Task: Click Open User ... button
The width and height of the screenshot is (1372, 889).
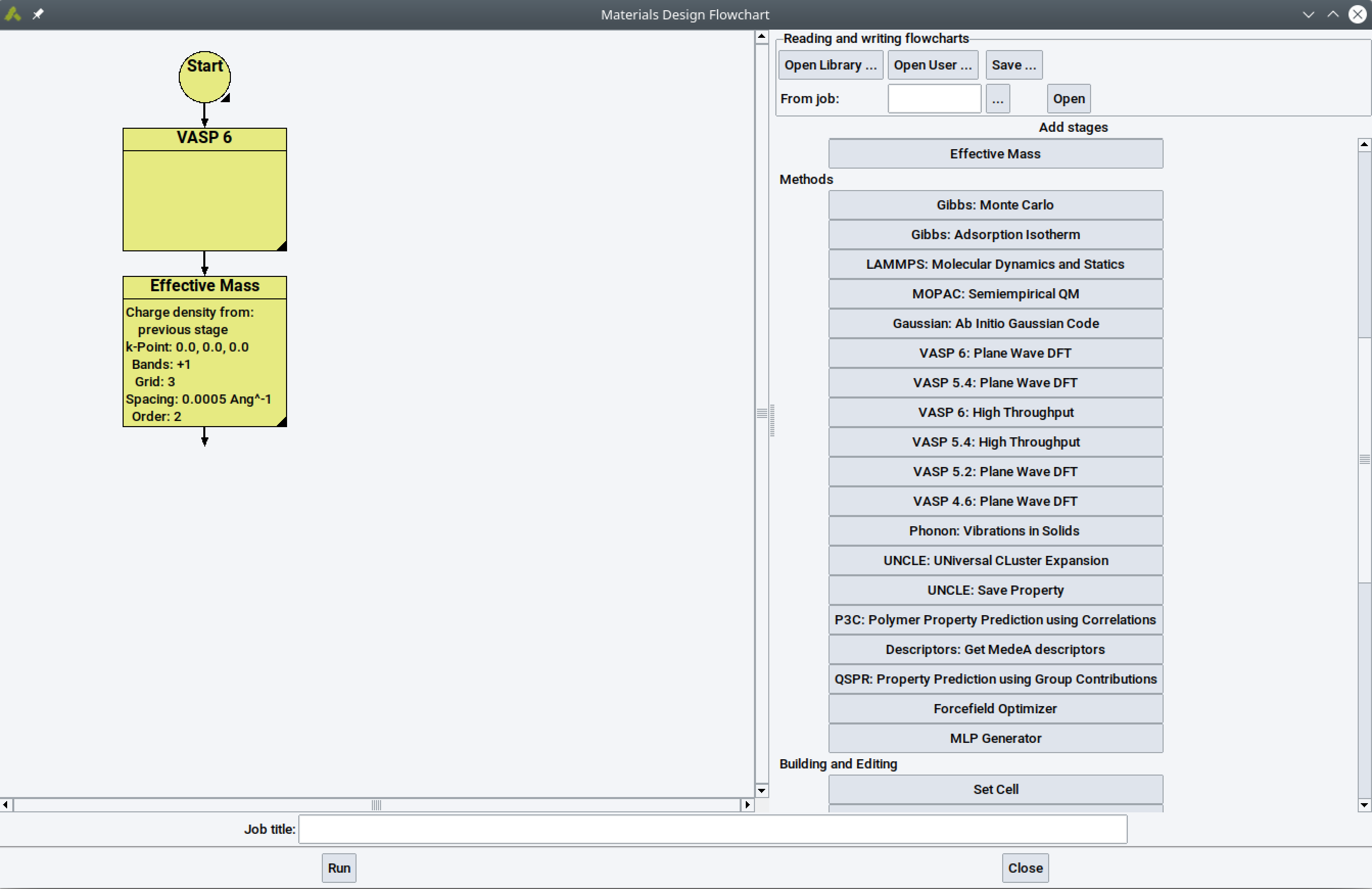Action: click(933, 64)
